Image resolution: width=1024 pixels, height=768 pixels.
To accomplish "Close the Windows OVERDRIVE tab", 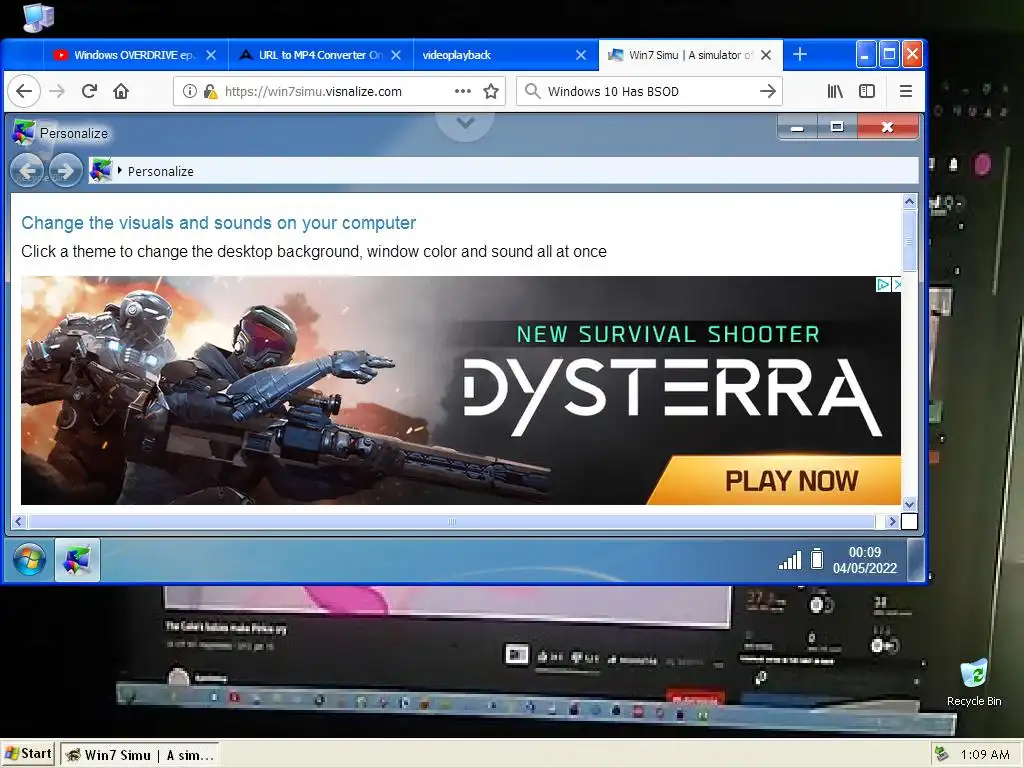I will pos(211,56).
